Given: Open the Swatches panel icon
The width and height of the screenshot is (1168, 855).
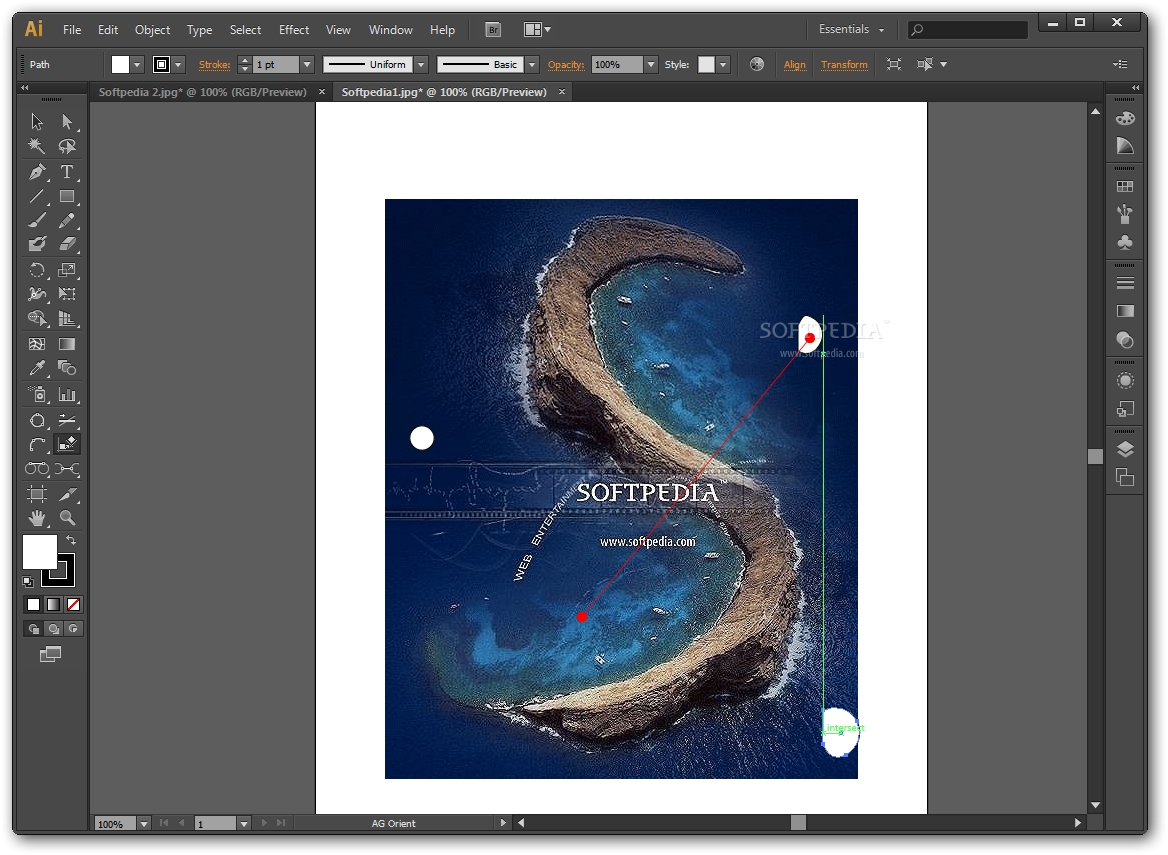Looking at the screenshot, I should click(1125, 187).
